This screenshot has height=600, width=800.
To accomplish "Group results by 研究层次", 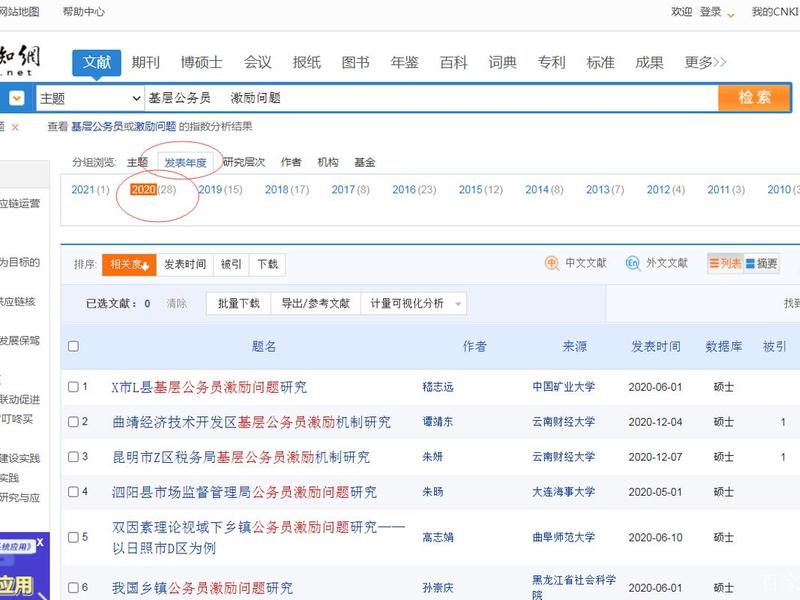I will click(x=244, y=163).
